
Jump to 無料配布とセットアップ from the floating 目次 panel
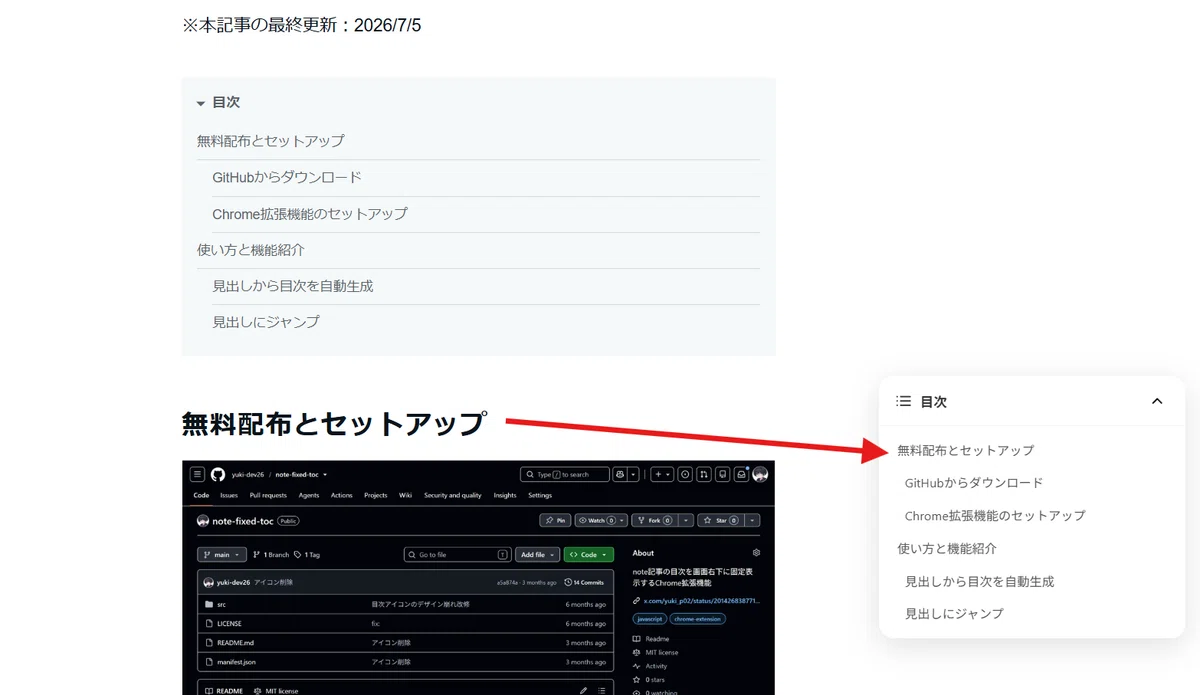[x=966, y=450]
